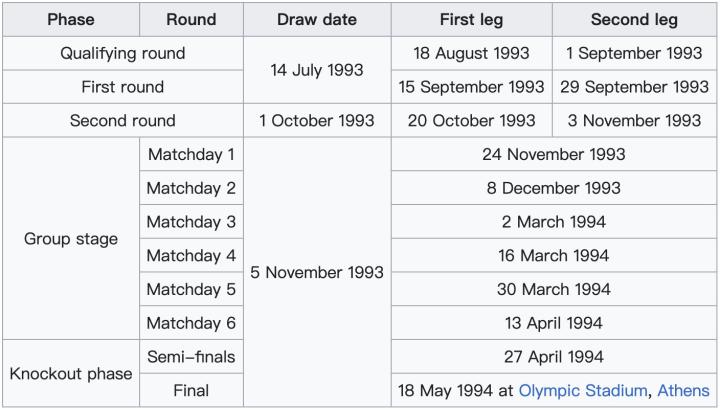Select the Second round cell
Image resolution: width=720 pixels, height=410 pixels.
click(123, 121)
